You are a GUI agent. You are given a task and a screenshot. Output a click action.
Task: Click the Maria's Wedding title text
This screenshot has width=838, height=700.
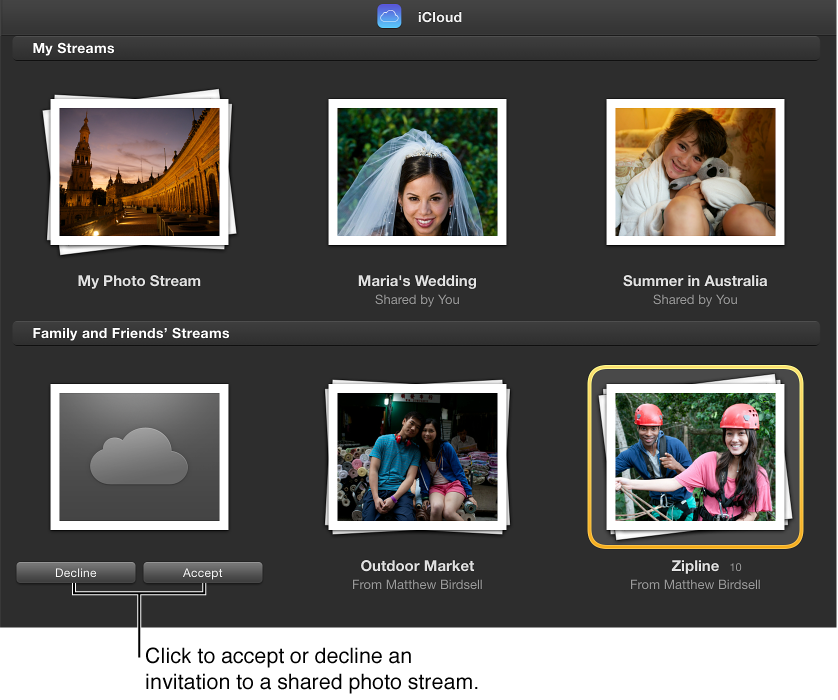pos(417,281)
